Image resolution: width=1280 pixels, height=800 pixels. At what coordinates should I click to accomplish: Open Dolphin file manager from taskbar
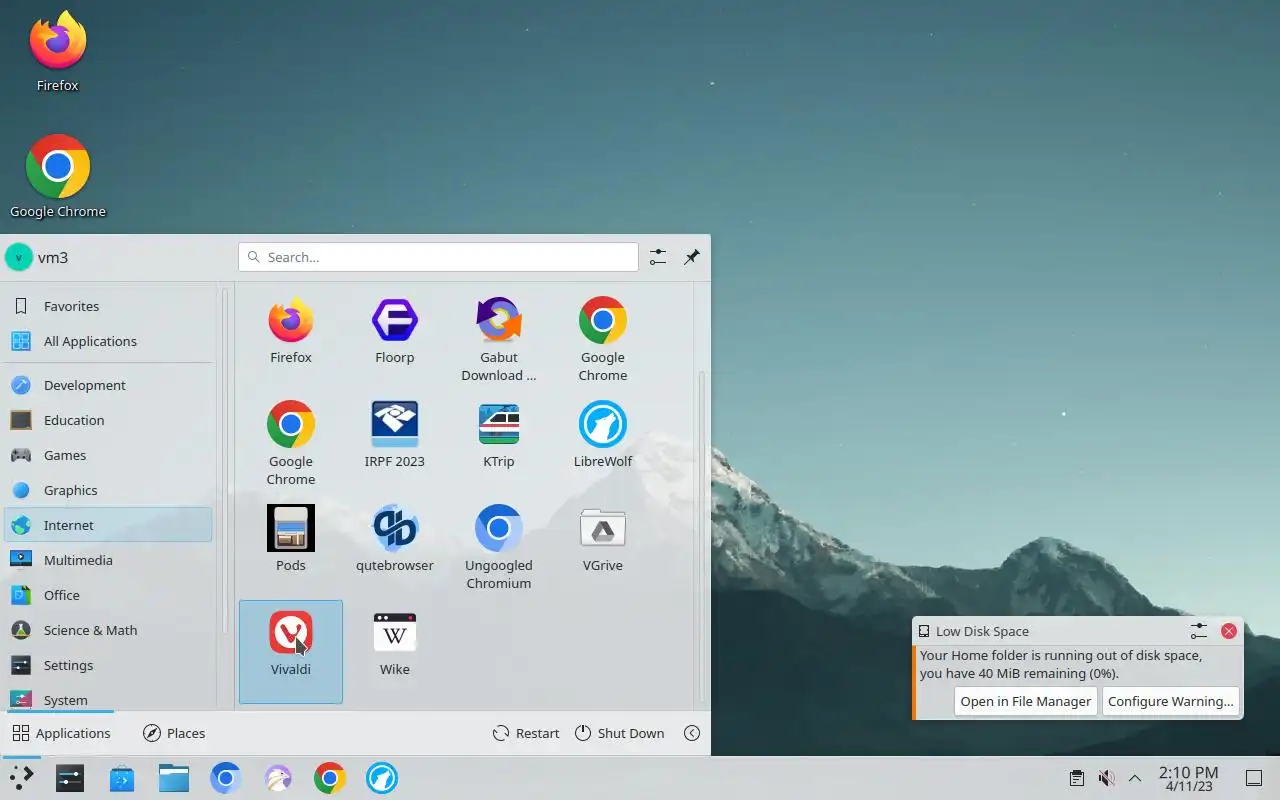174,777
